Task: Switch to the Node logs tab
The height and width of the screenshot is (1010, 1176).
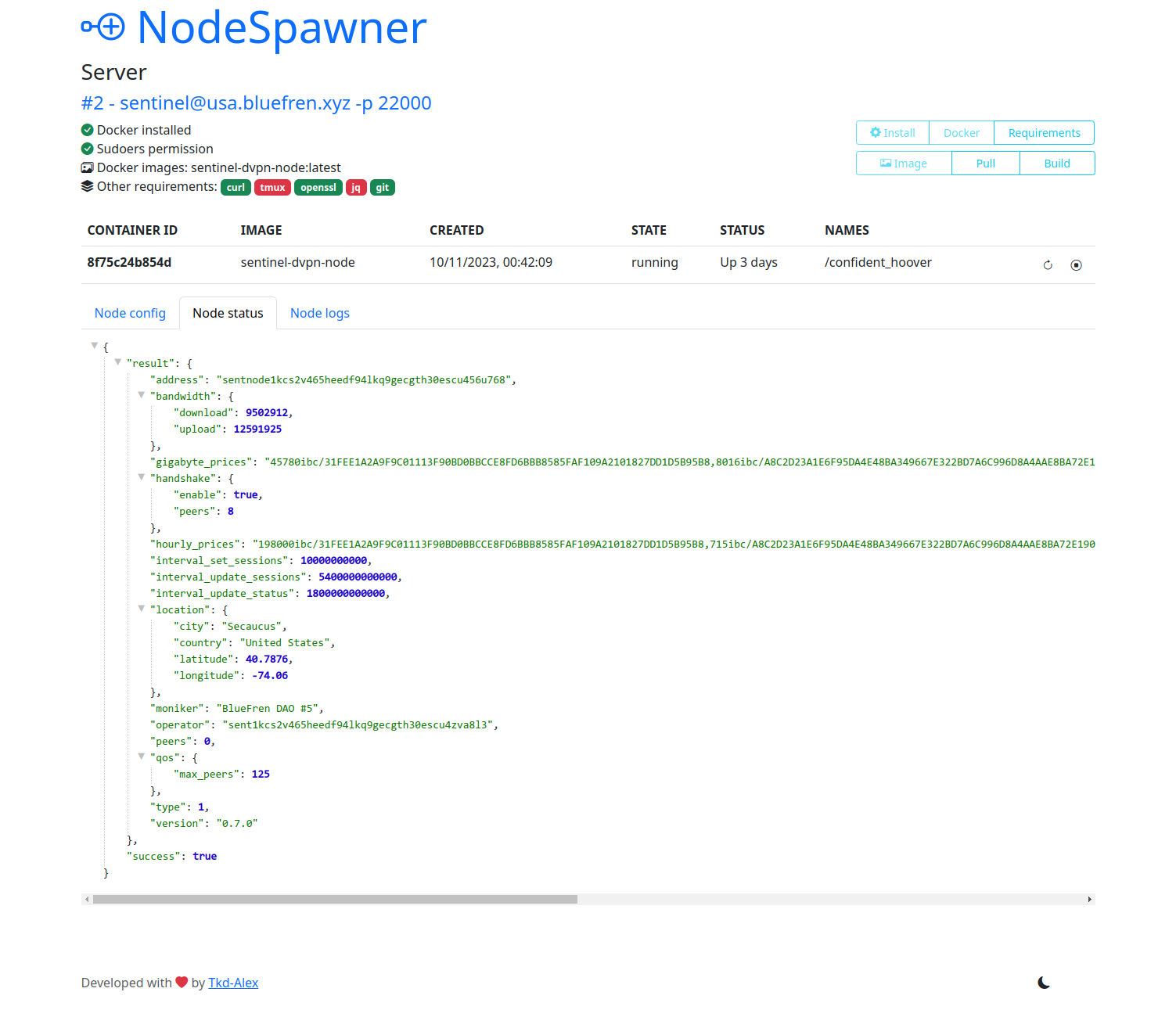Action: [319, 312]
